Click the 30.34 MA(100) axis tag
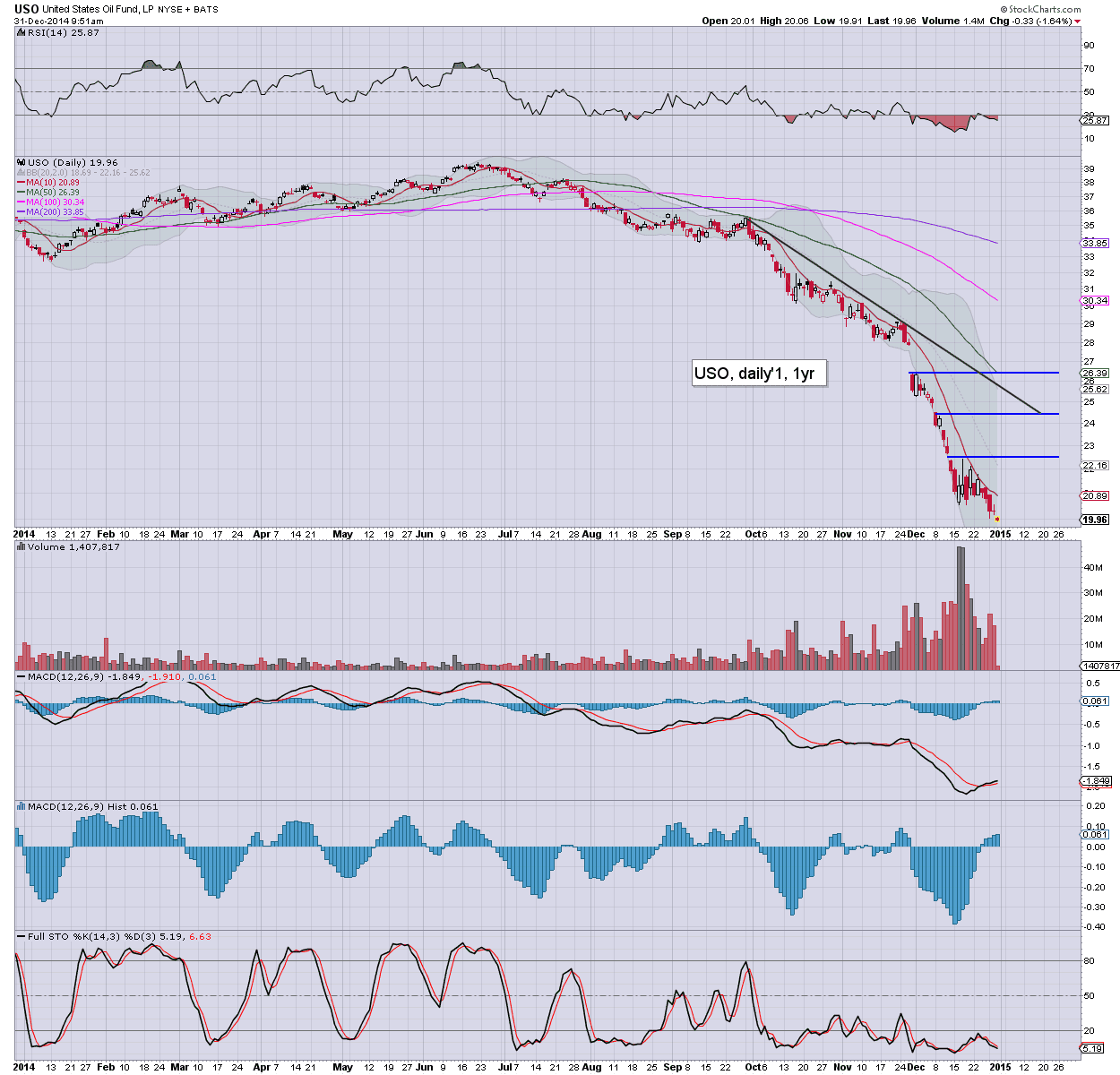Screen dimensions: 1120x1075 click(x=1095, y=300)
